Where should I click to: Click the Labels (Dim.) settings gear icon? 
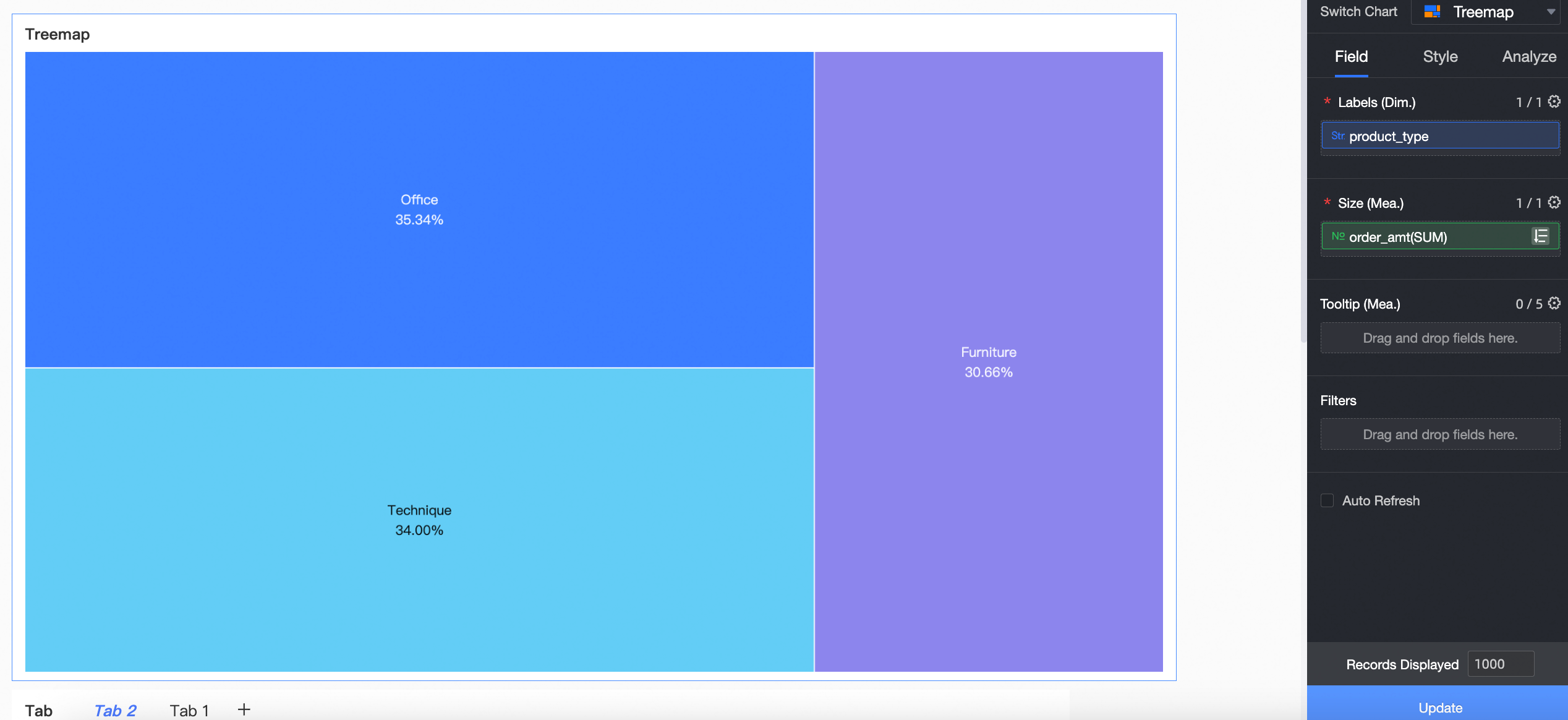pyautogui.click(x=1554, y=102)
